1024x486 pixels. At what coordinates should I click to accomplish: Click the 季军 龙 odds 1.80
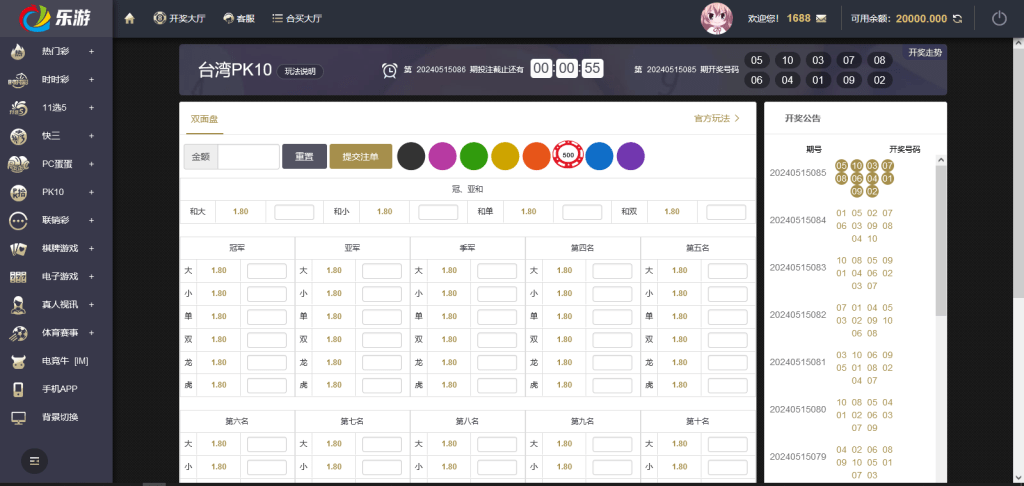(449, 363)
